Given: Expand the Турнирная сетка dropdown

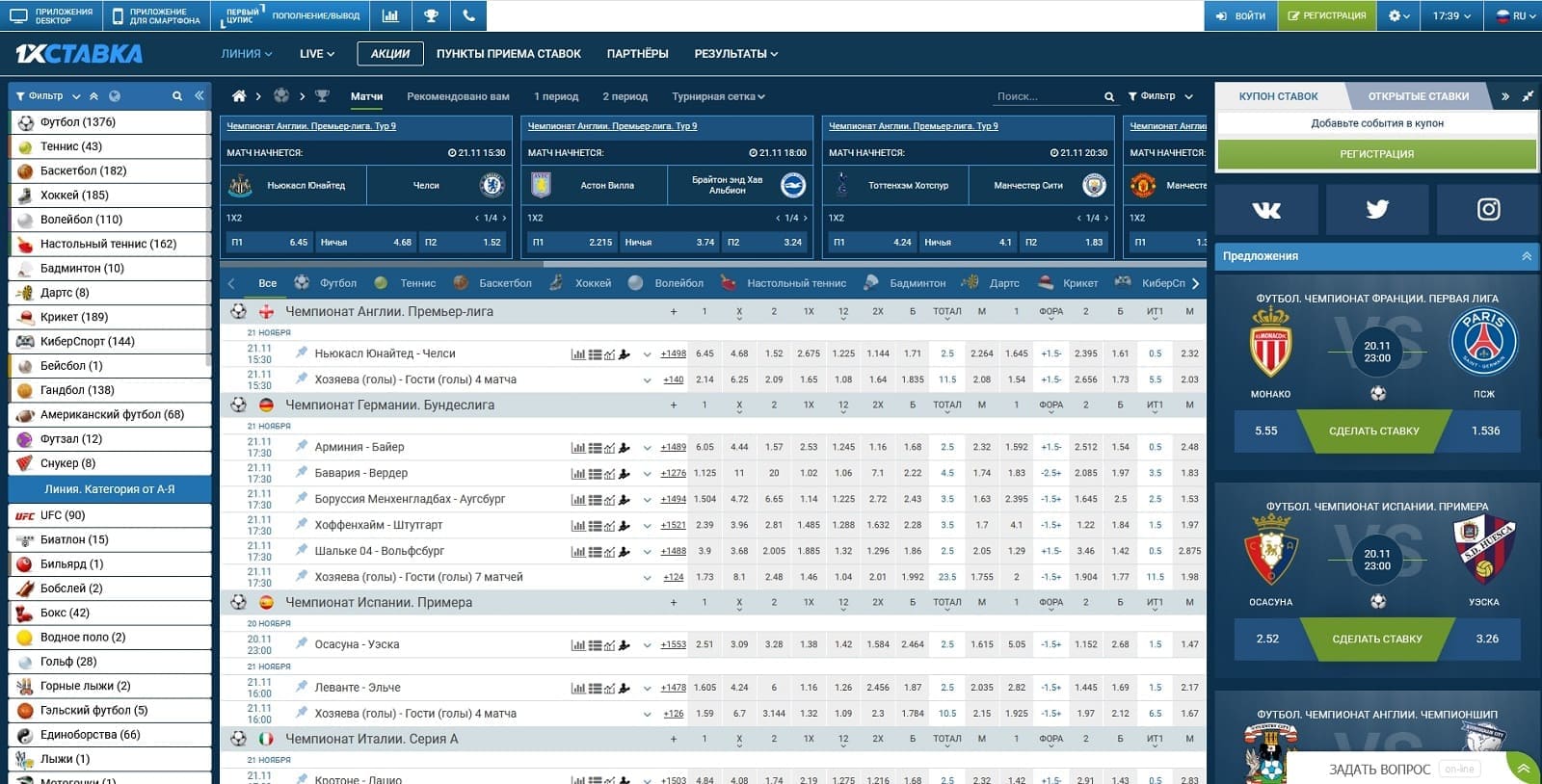Looking at the screenshot, I should pyautogui.click(x=718, y=96).
